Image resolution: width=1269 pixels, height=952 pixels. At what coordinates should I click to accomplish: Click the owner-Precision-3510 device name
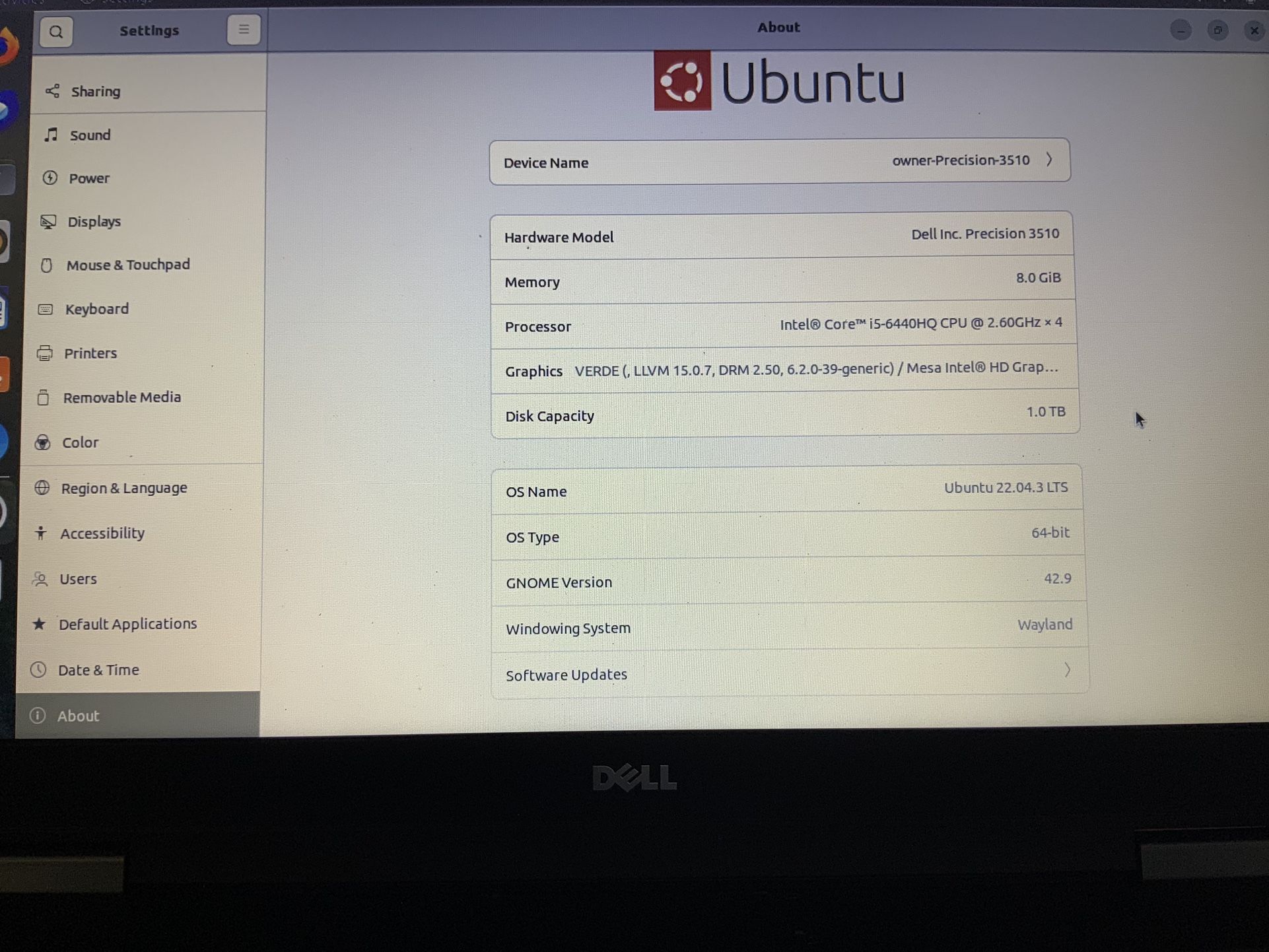coord(961,160)
